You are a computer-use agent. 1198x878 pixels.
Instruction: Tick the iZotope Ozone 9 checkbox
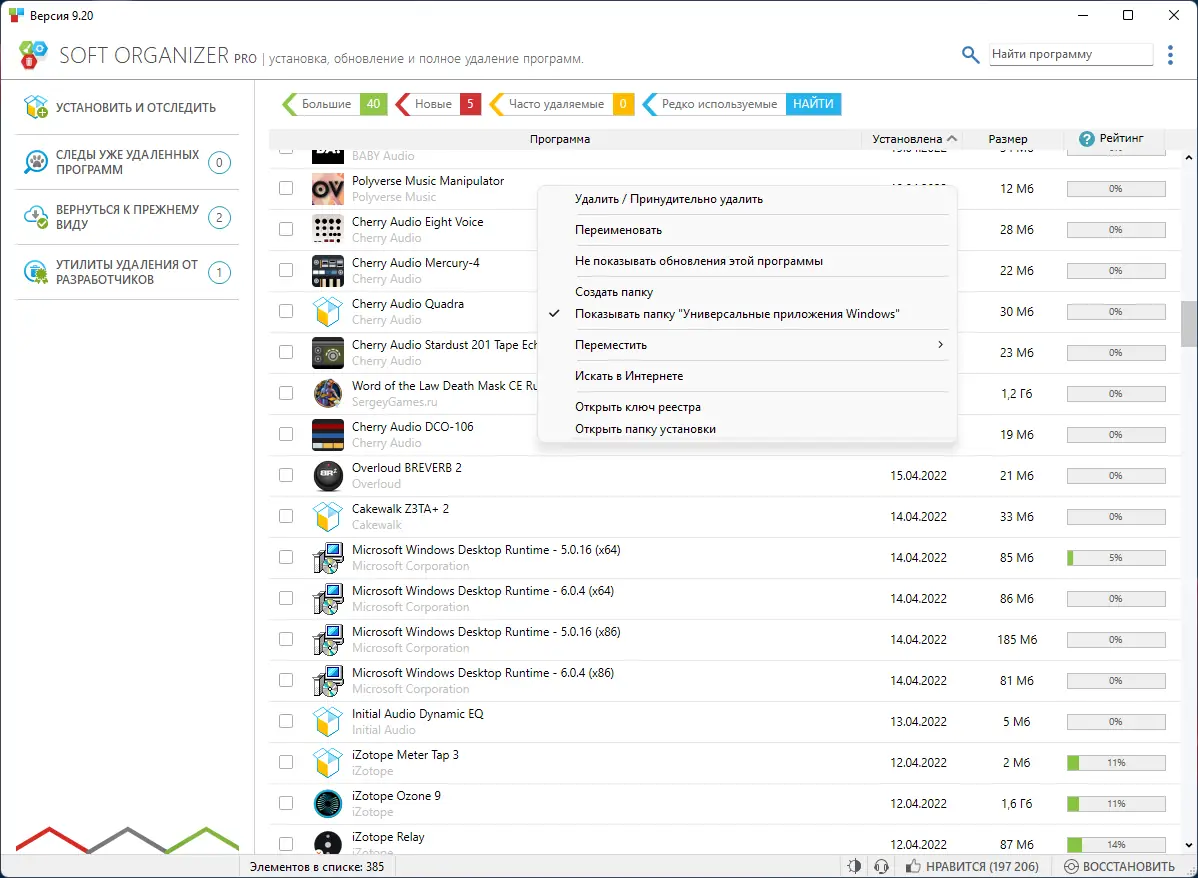click(x=286, y=803)
